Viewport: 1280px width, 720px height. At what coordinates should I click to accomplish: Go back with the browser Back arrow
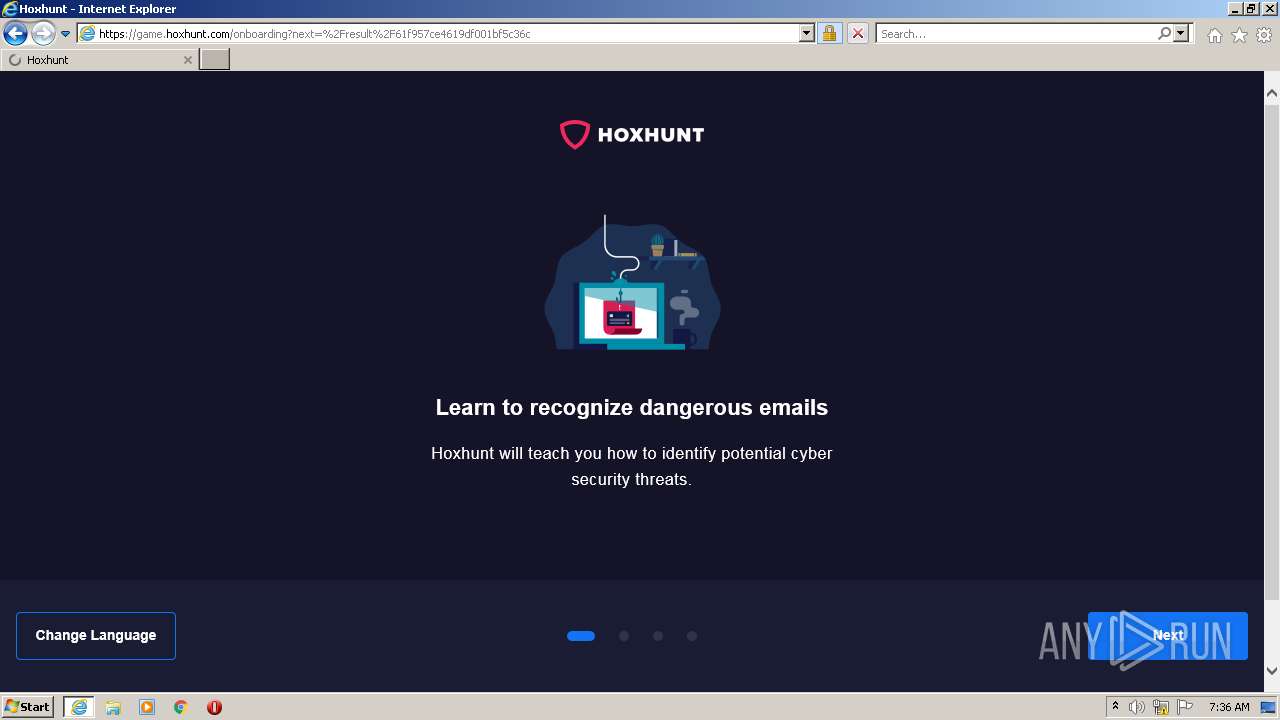pyautogui.click(x=15, y=34)
